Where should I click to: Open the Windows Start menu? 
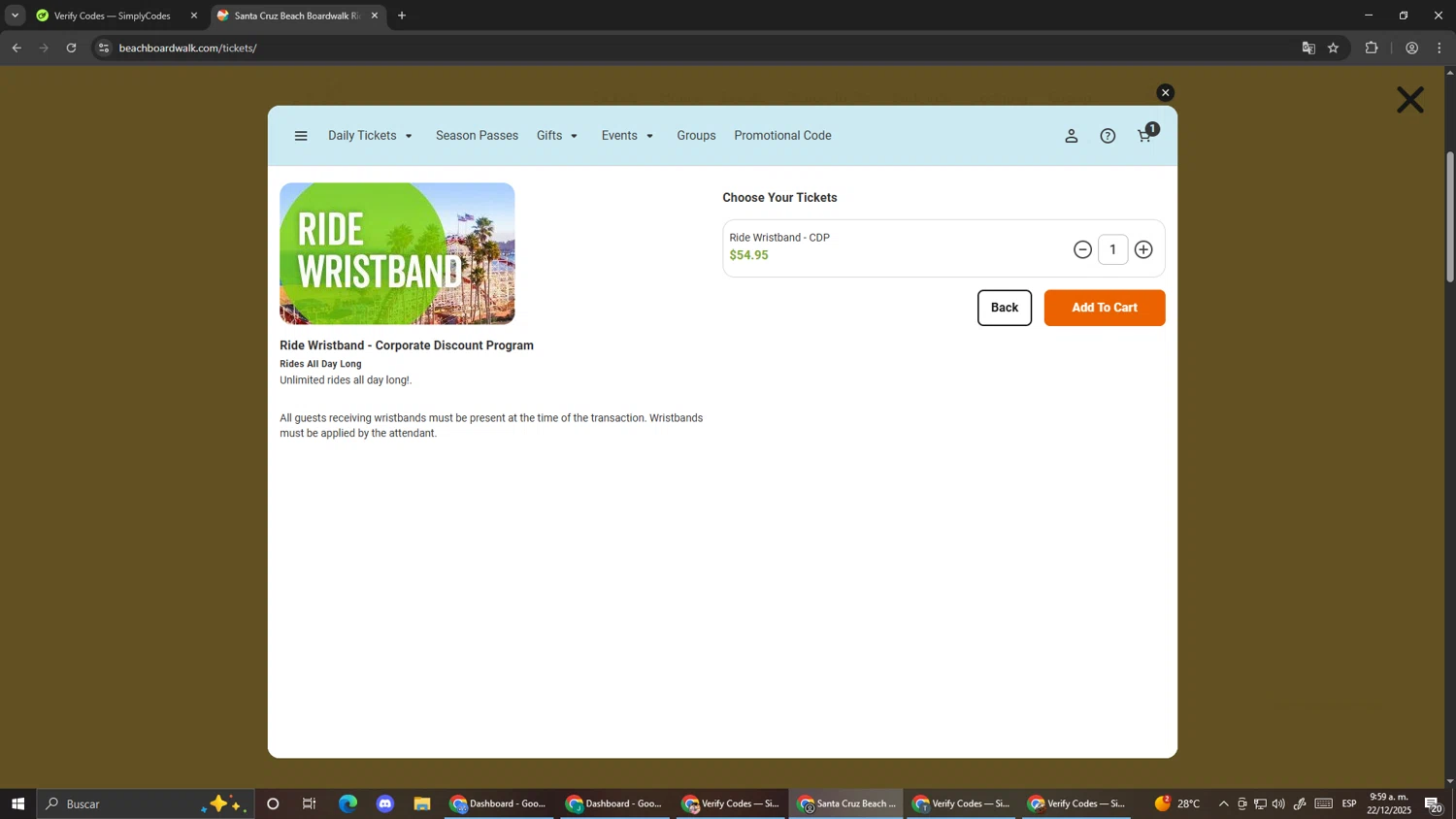click(x=17, y=803)
